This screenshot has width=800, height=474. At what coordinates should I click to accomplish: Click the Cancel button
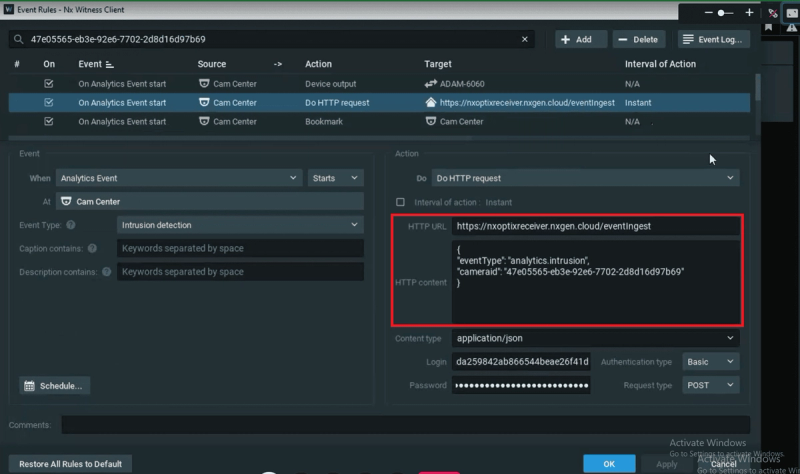(x=723, y=464)
